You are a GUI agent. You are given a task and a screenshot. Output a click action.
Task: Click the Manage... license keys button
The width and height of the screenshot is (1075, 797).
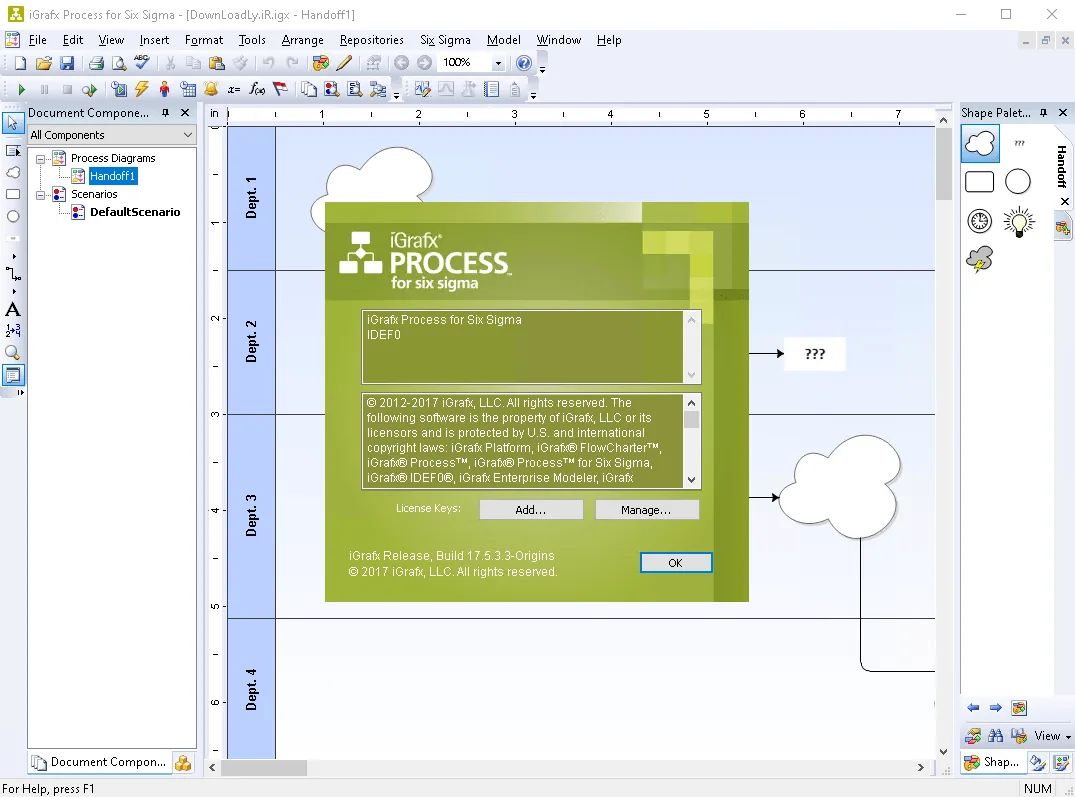coord(647,510)
